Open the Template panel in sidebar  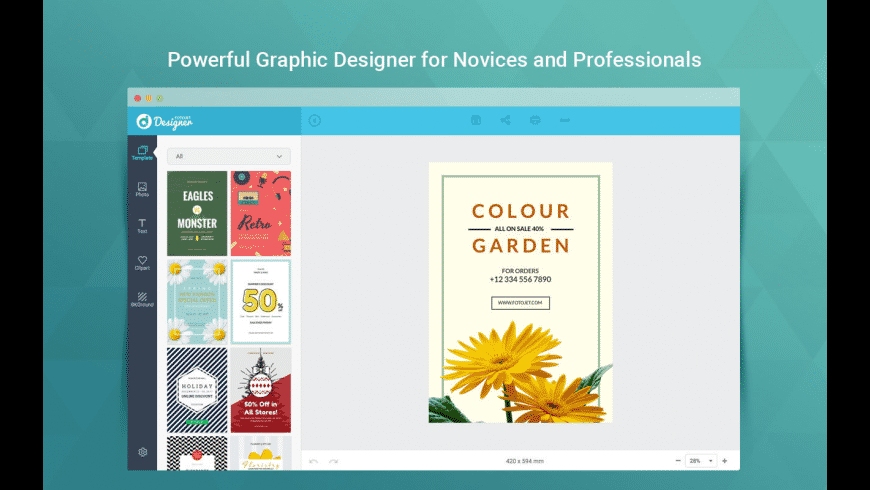point(142,153)
